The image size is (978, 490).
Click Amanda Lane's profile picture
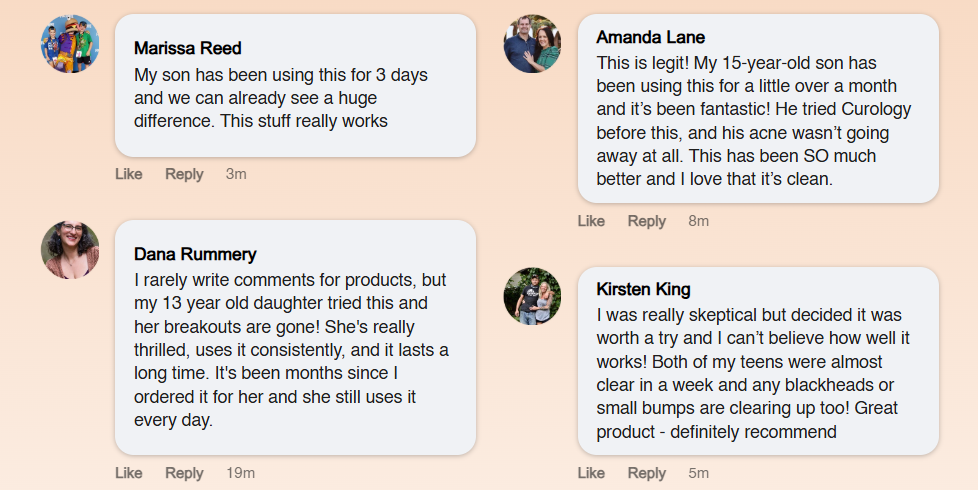coord(533,44)
